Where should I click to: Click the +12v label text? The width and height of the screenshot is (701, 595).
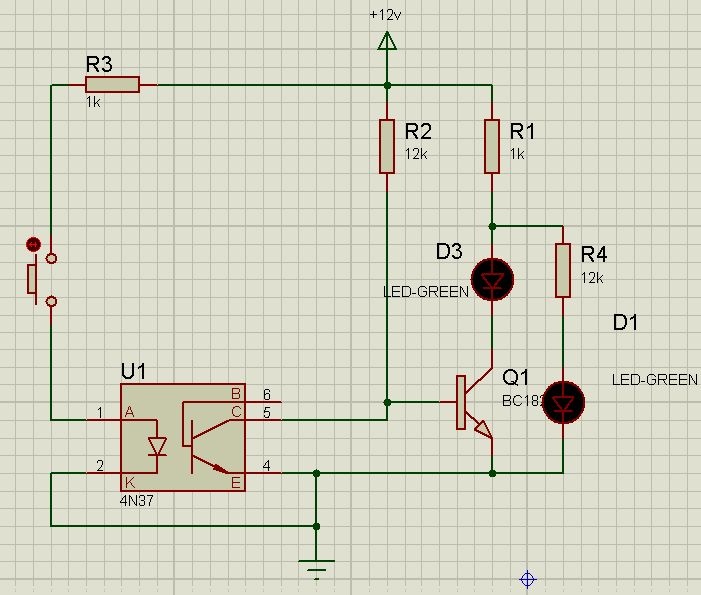(x=386, y=15)
